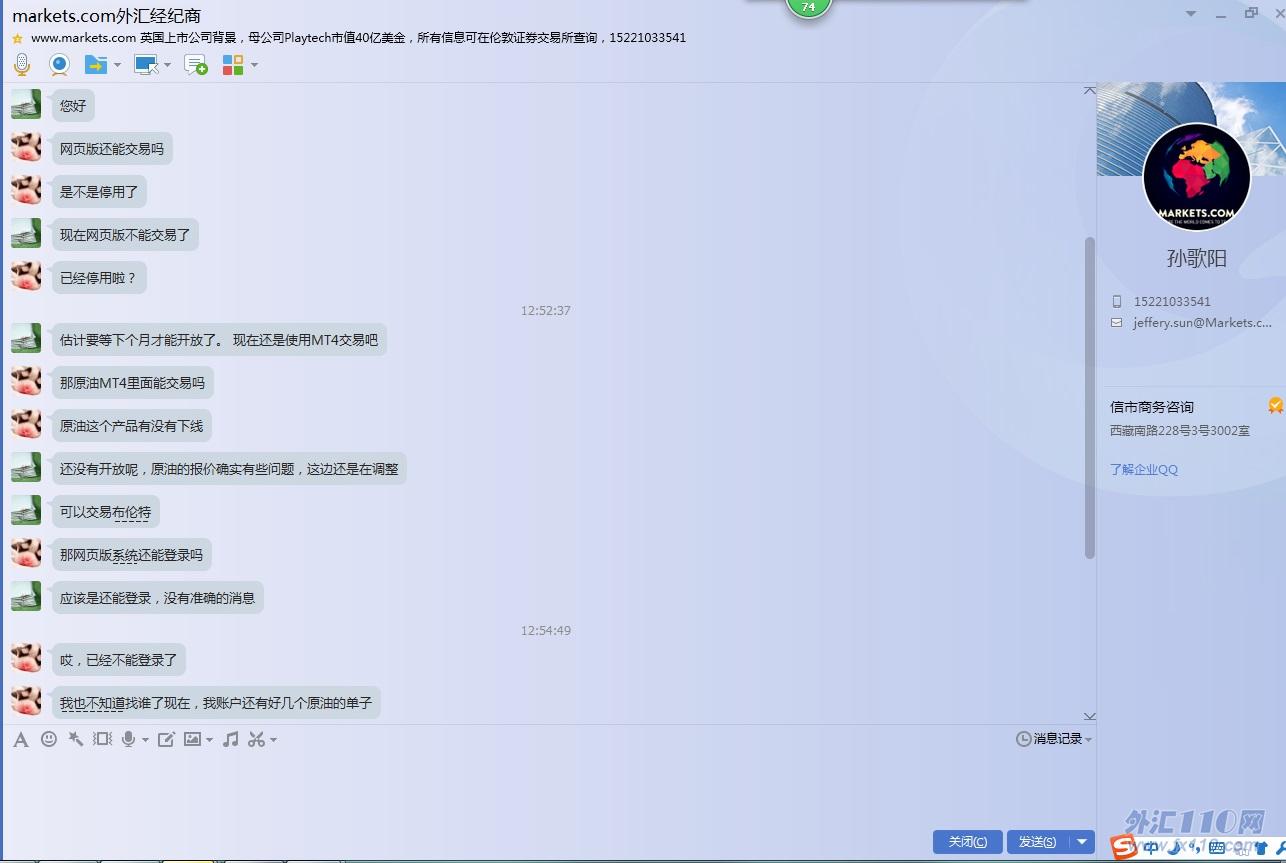
Task: Click the jeffery.sun@Markets.c... email address
Action: (1202, 323)
